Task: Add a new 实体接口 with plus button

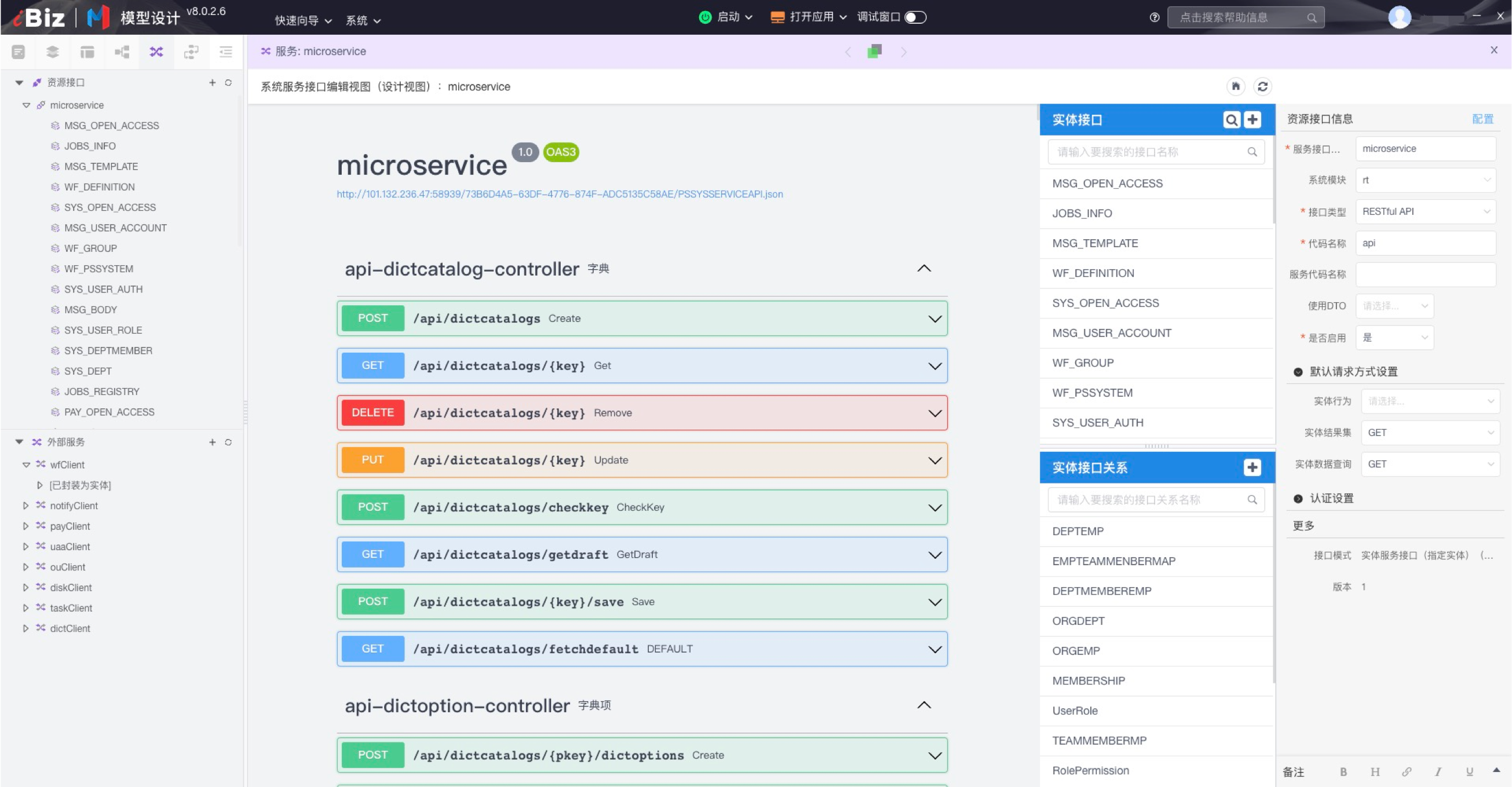Action: coord(1252,120)
